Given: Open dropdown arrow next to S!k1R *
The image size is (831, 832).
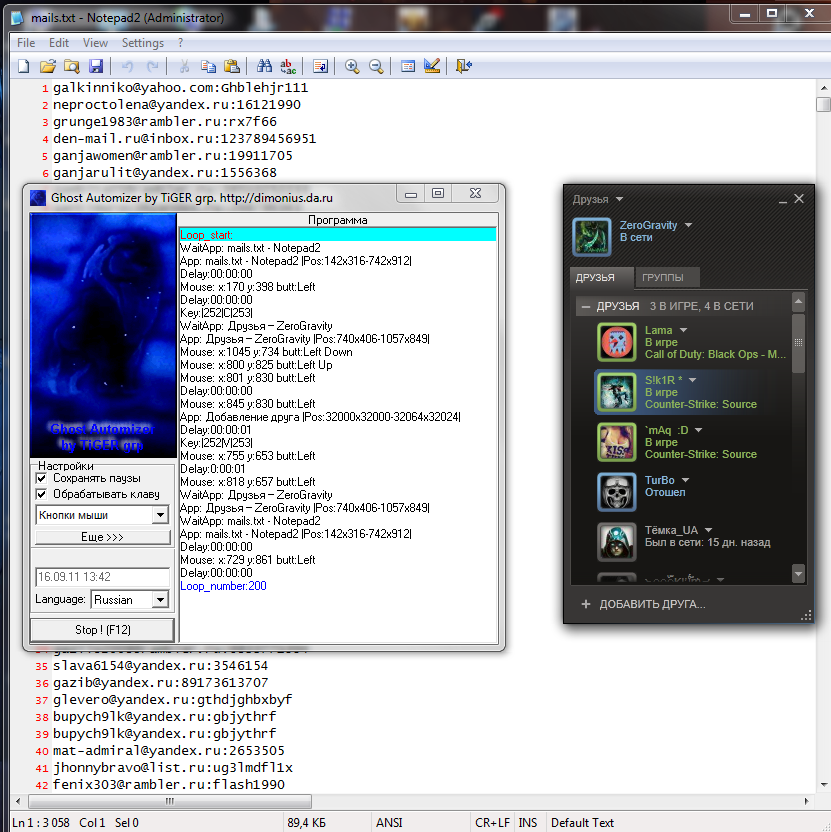Looking at the screenshot, I should (x=692, y=380).
